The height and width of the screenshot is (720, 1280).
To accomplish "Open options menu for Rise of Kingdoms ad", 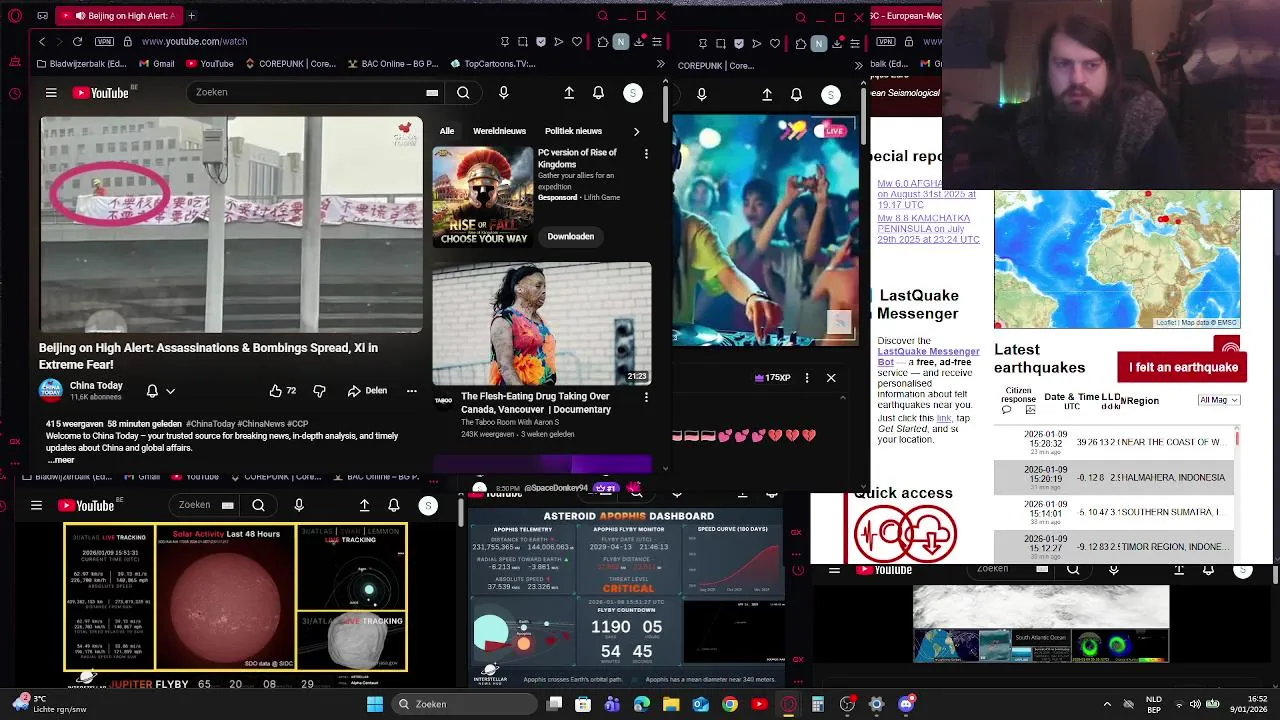I will tap(646, 154).
